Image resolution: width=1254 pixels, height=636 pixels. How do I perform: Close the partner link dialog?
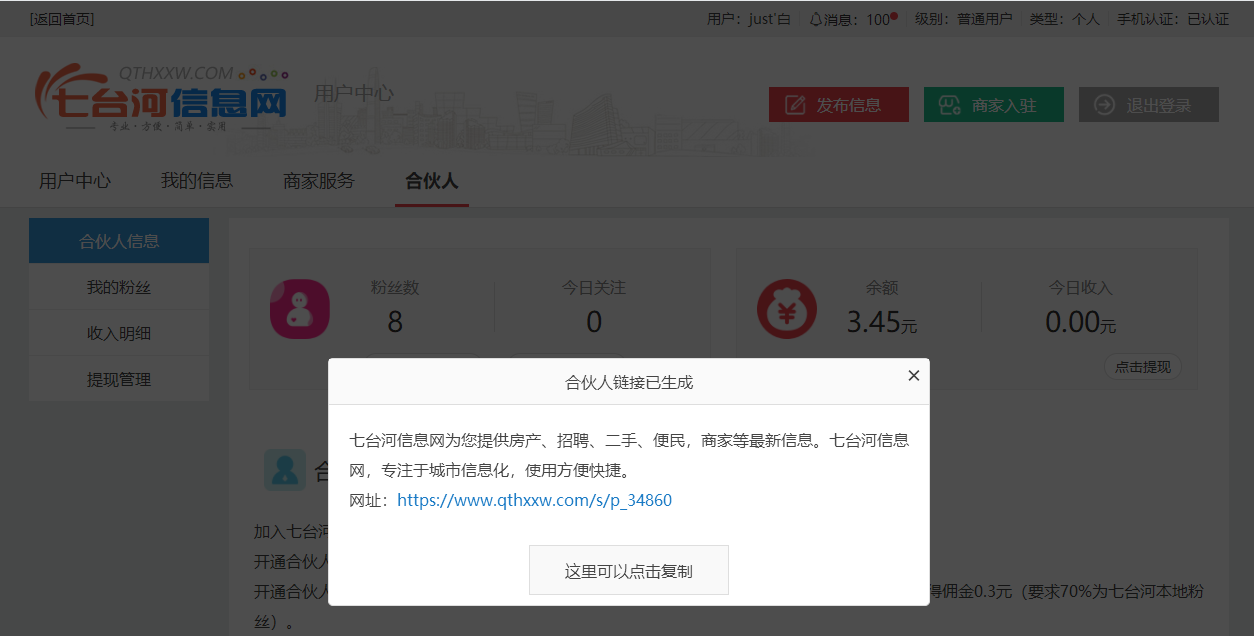pos(913,376)
